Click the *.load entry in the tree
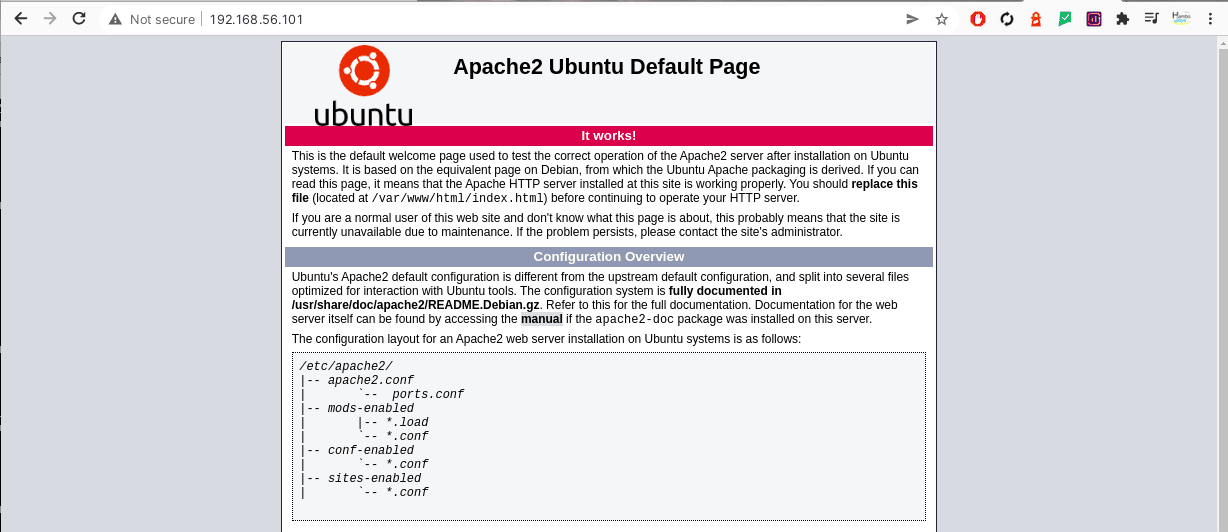The width and height of the screenshot is (1228, 532). (x=407, y=422)
